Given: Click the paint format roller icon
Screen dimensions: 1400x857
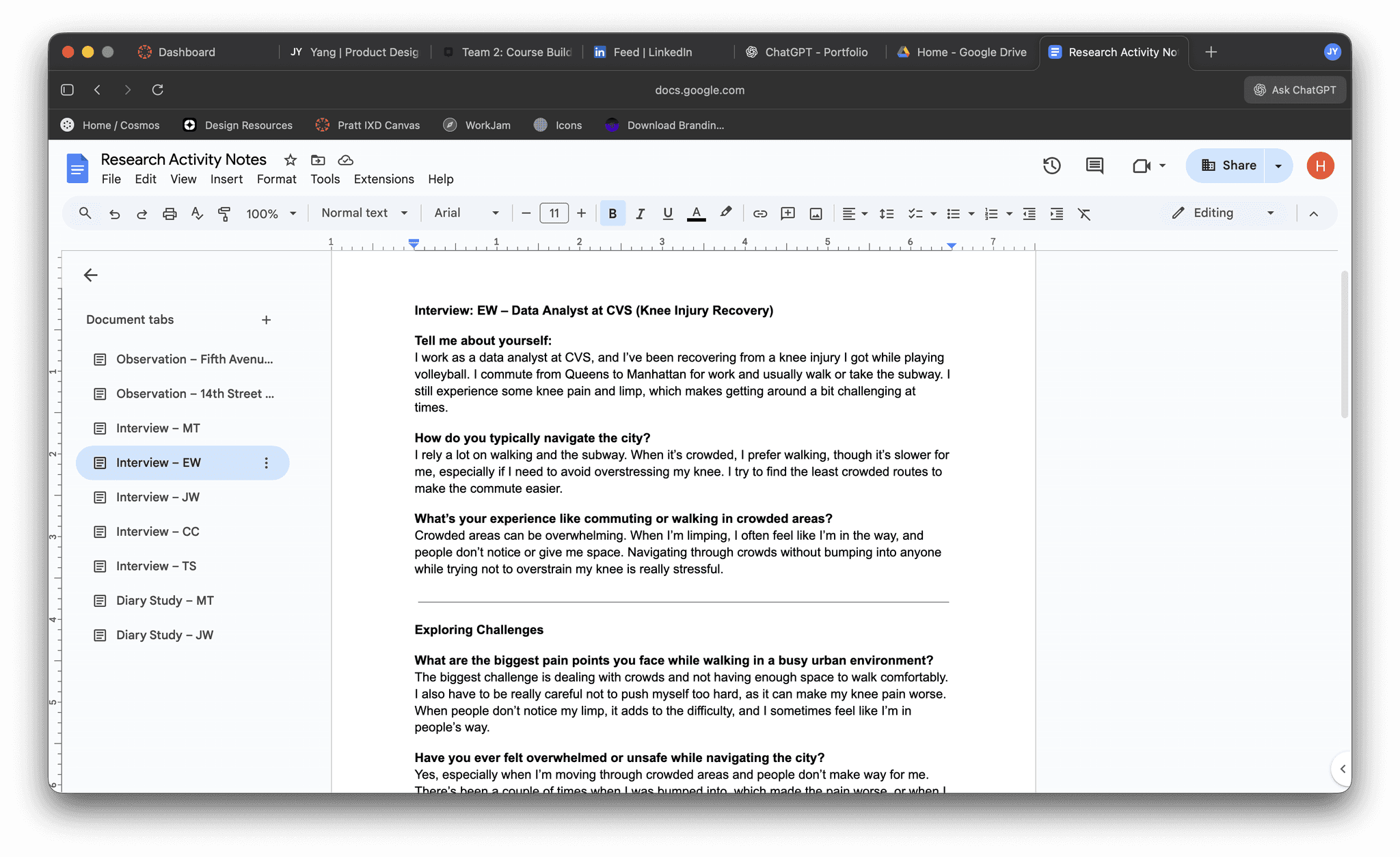Looking at the screenshot, I should pyautogui.click(x=224, y=213).
